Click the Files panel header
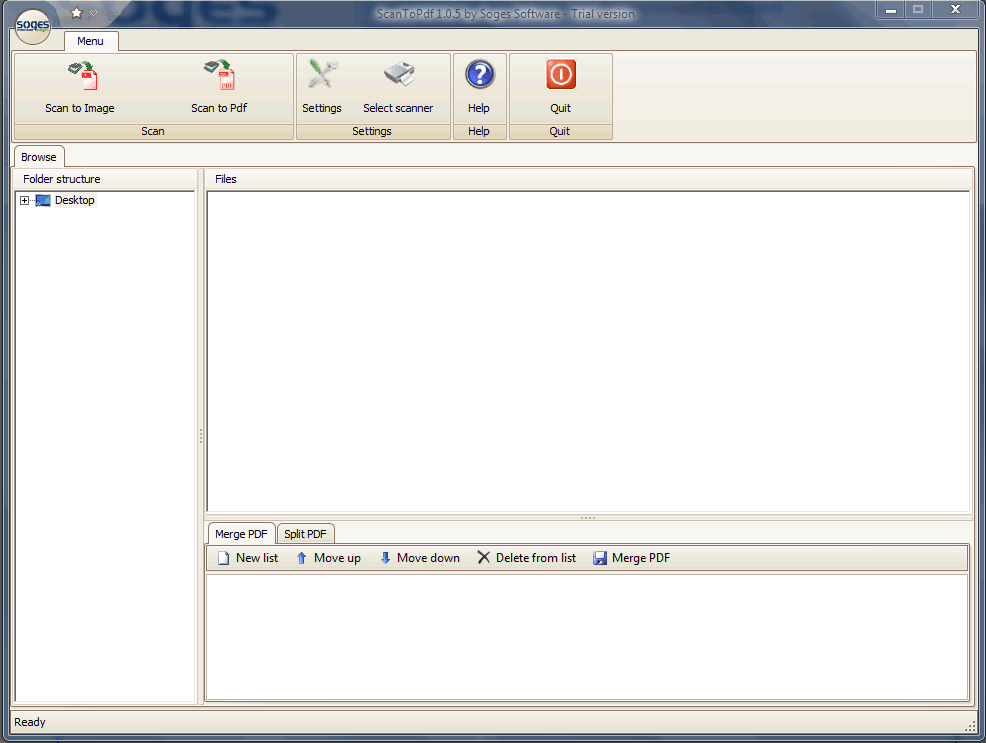 (x=588, y=179)
